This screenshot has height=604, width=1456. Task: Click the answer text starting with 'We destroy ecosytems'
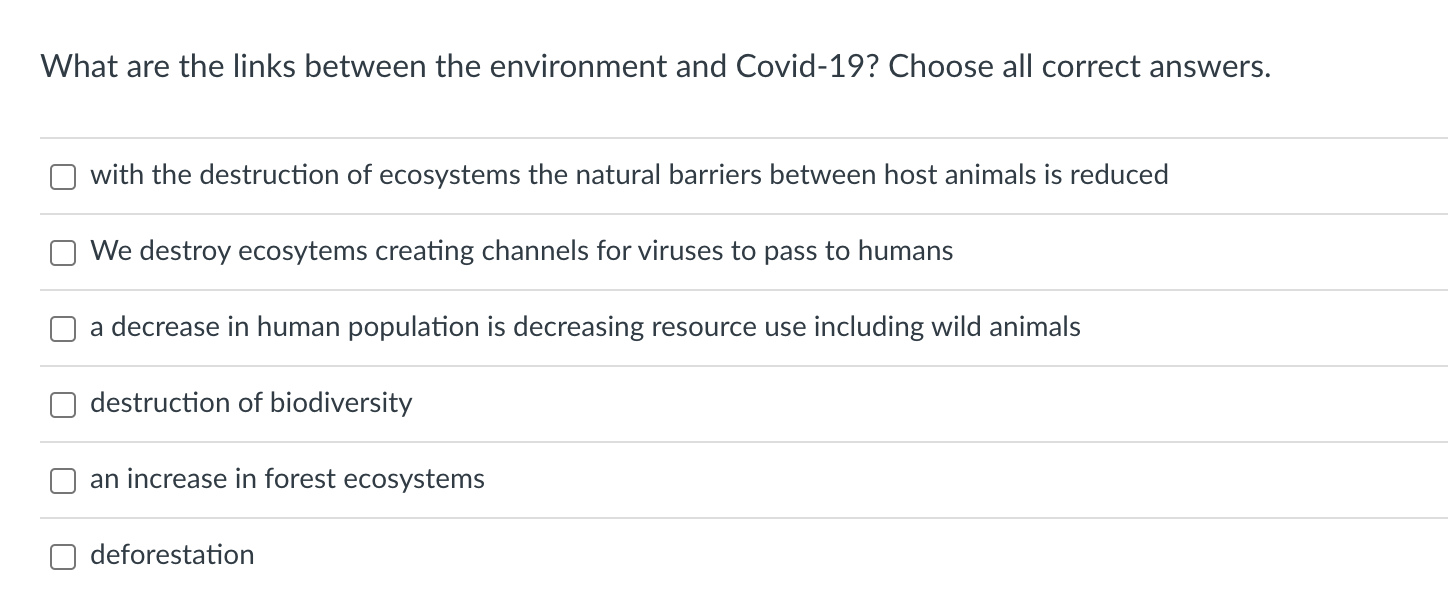coord(521,251)
